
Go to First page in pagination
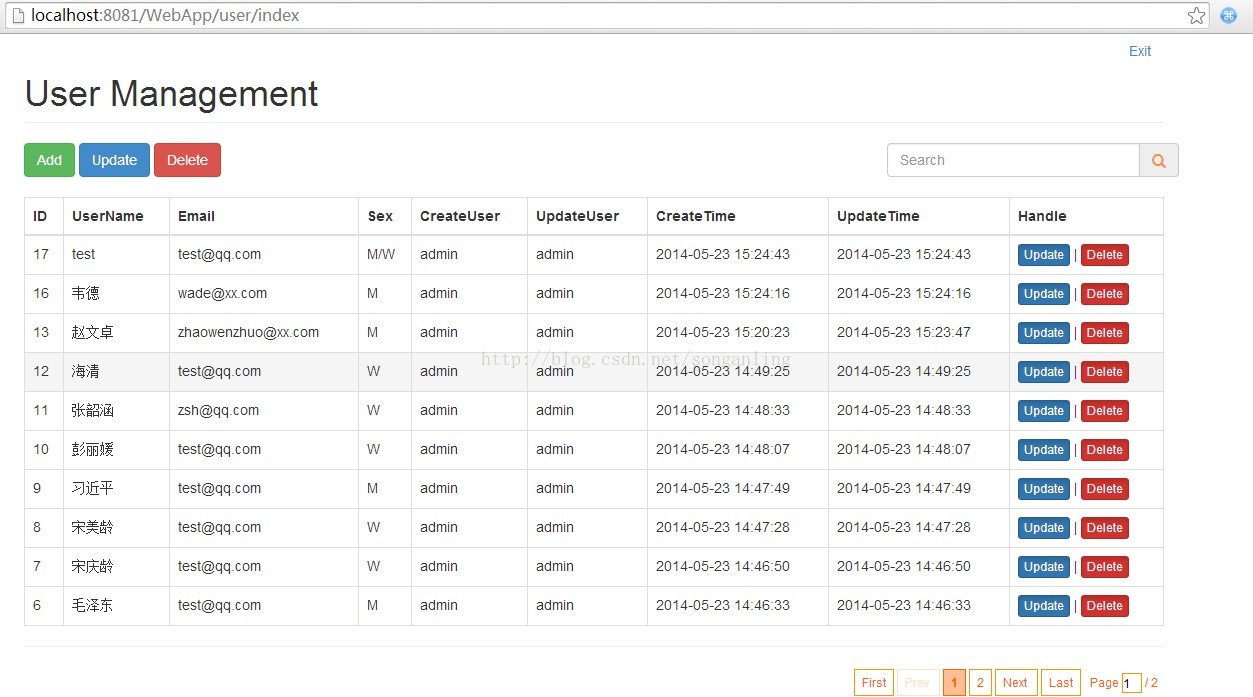tap(873, 683)
